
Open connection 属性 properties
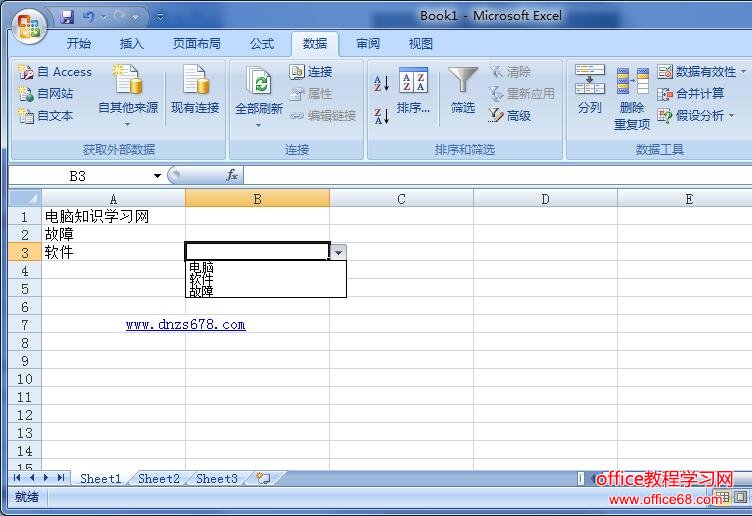tap(311, 94)
